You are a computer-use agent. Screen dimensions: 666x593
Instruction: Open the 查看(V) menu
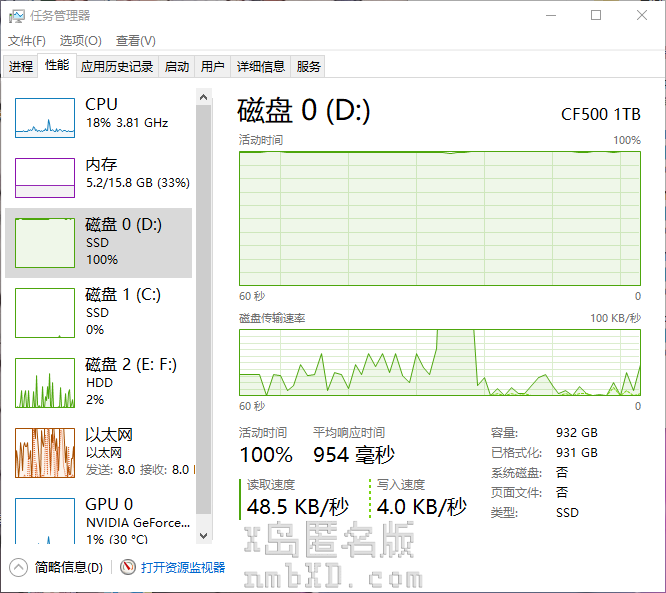(135, 41)
